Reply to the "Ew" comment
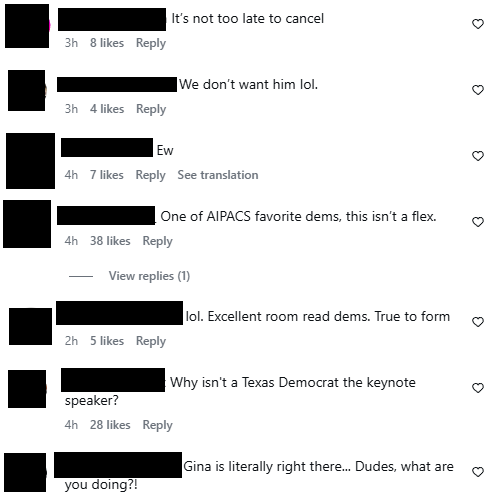The height and width of the screenshot is (498, 491). pos(151,175)
